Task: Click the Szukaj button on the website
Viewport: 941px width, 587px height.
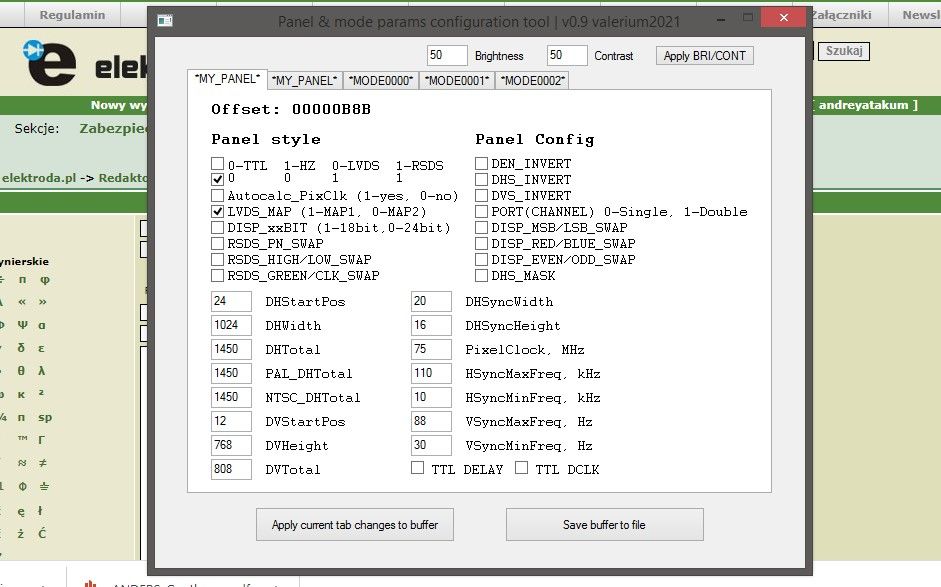Action: click(844, 51)
